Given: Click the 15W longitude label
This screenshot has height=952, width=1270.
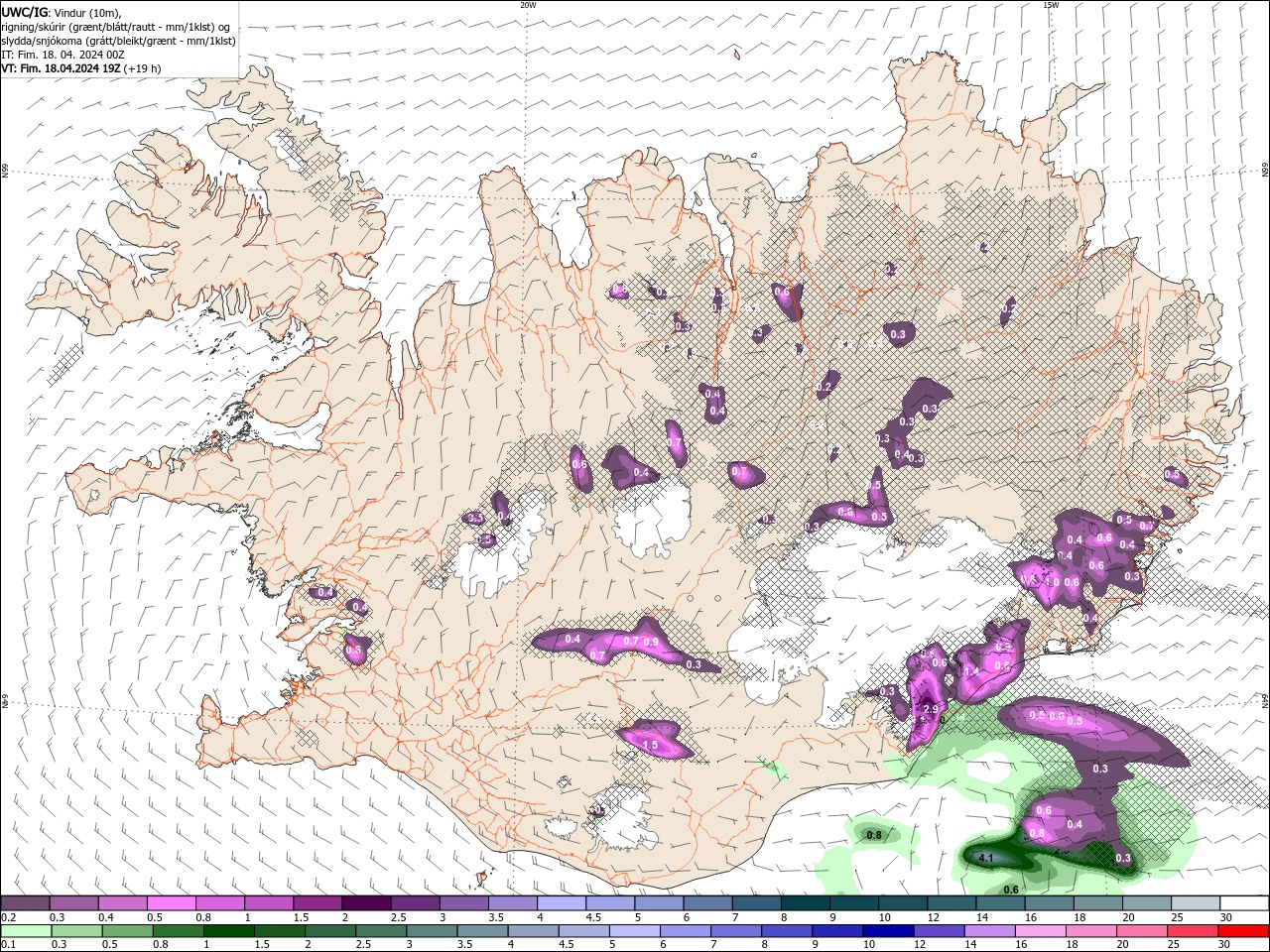Looking at the screenshot, I should click(1051, 5).
